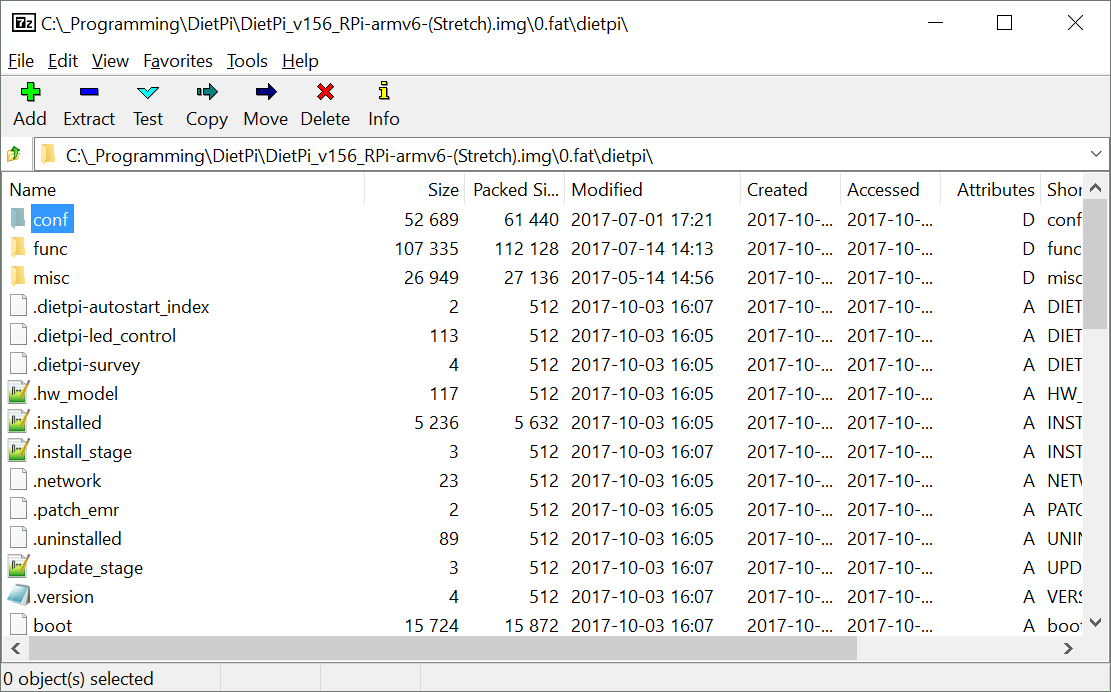Run Test with the checkmark icon

(x=147, y=92)
